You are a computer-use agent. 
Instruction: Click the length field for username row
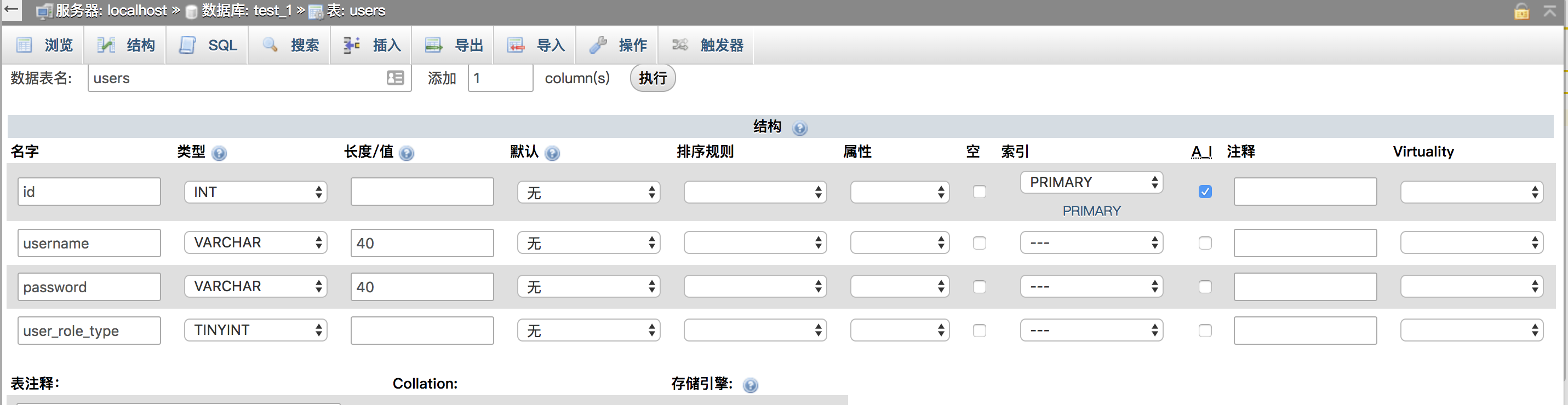pyautogui.click(x=422, y=243)
